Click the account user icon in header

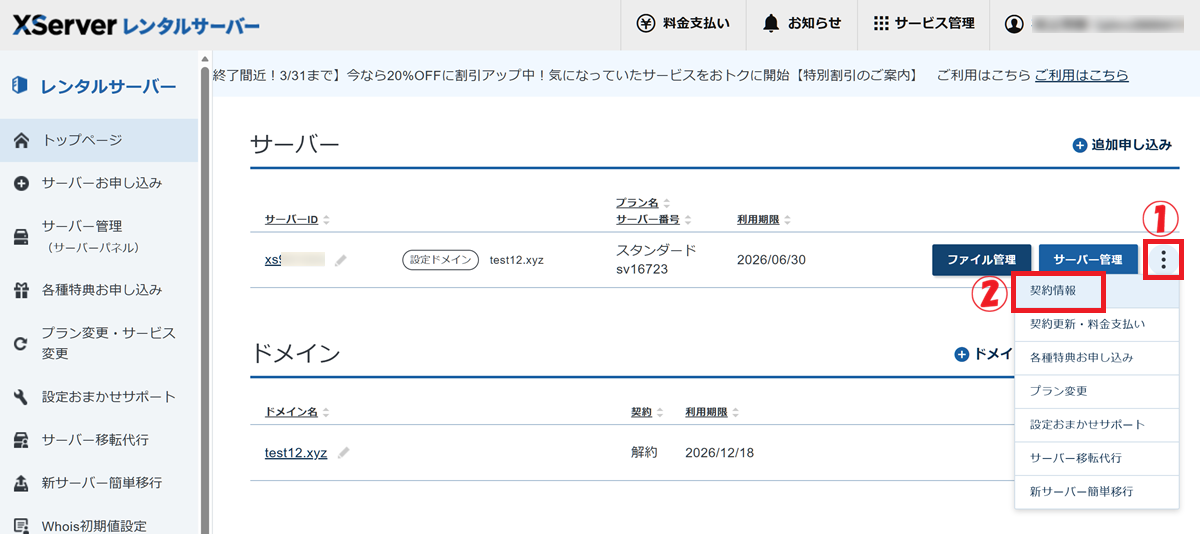pyautogui.click(x=1015, y=24)
